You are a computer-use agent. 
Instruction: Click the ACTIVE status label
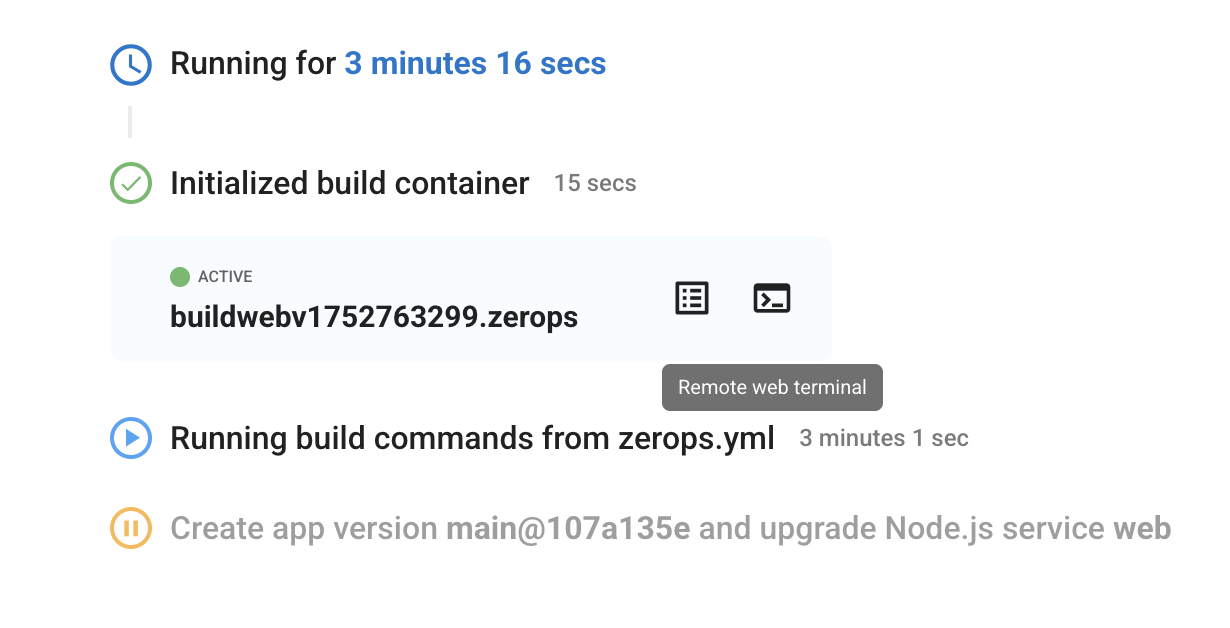(225, 277)
